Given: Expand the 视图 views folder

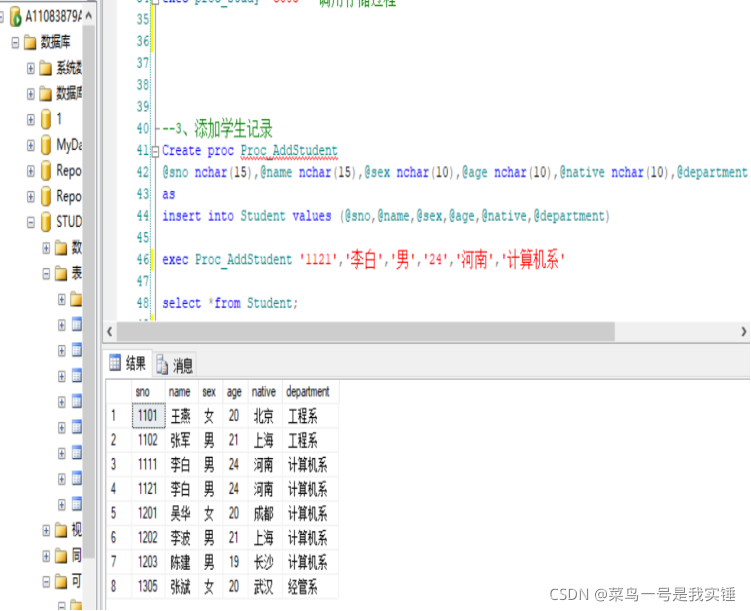Looking at the screenshot, I should [46, 530].
